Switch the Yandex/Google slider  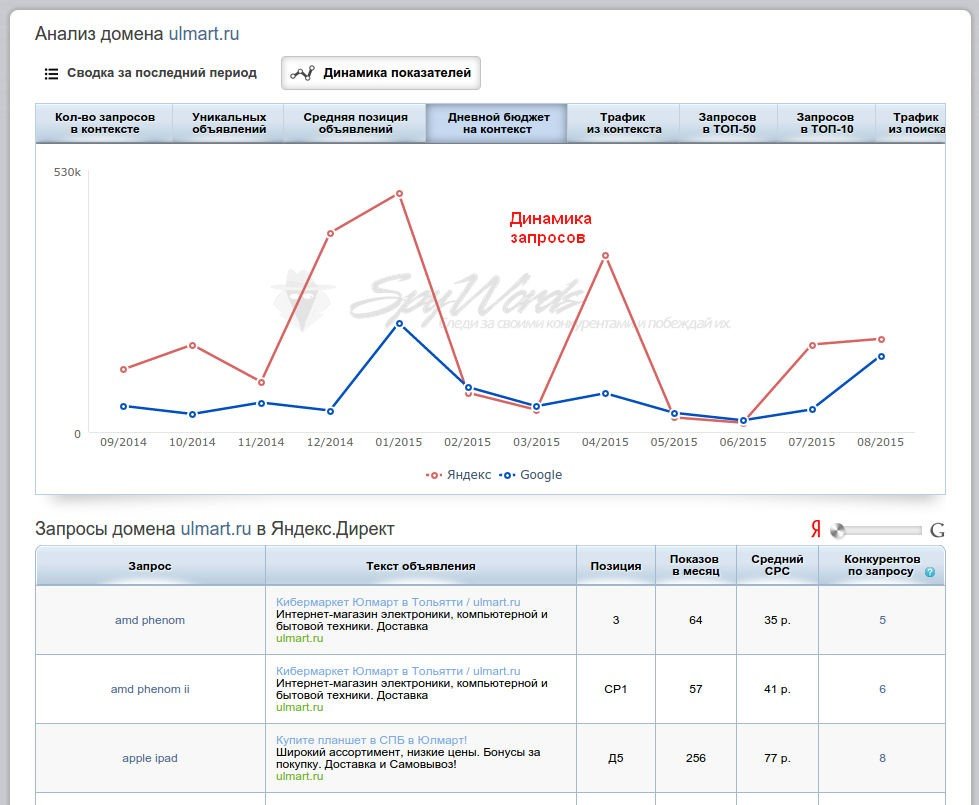[x=838, y=530]
